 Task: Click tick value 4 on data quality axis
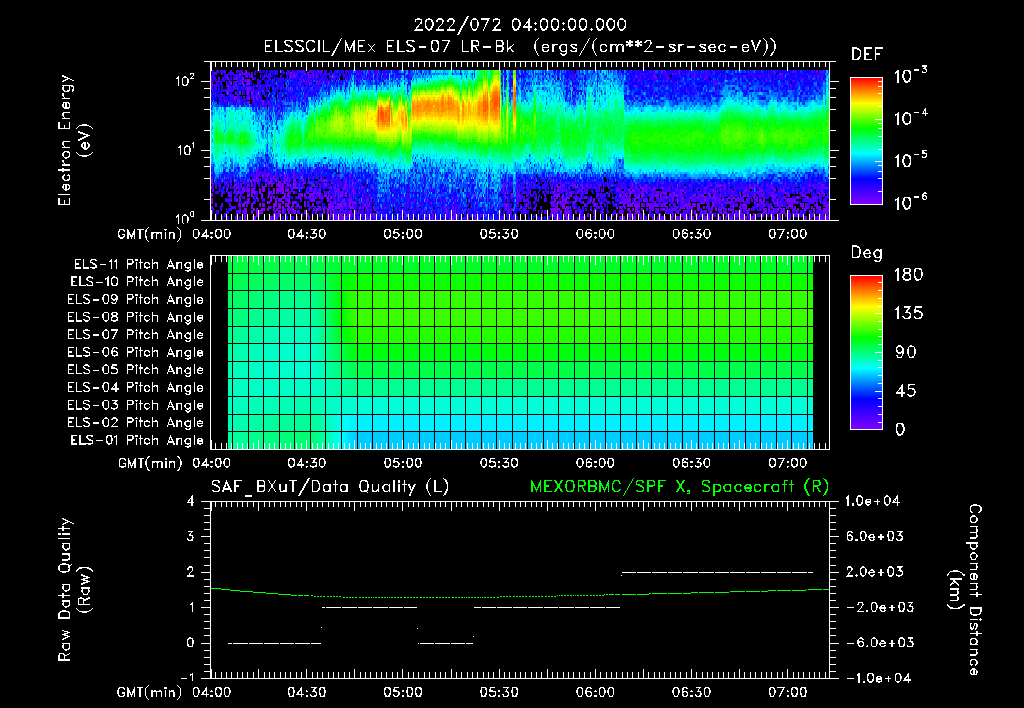tap(191, 502)
